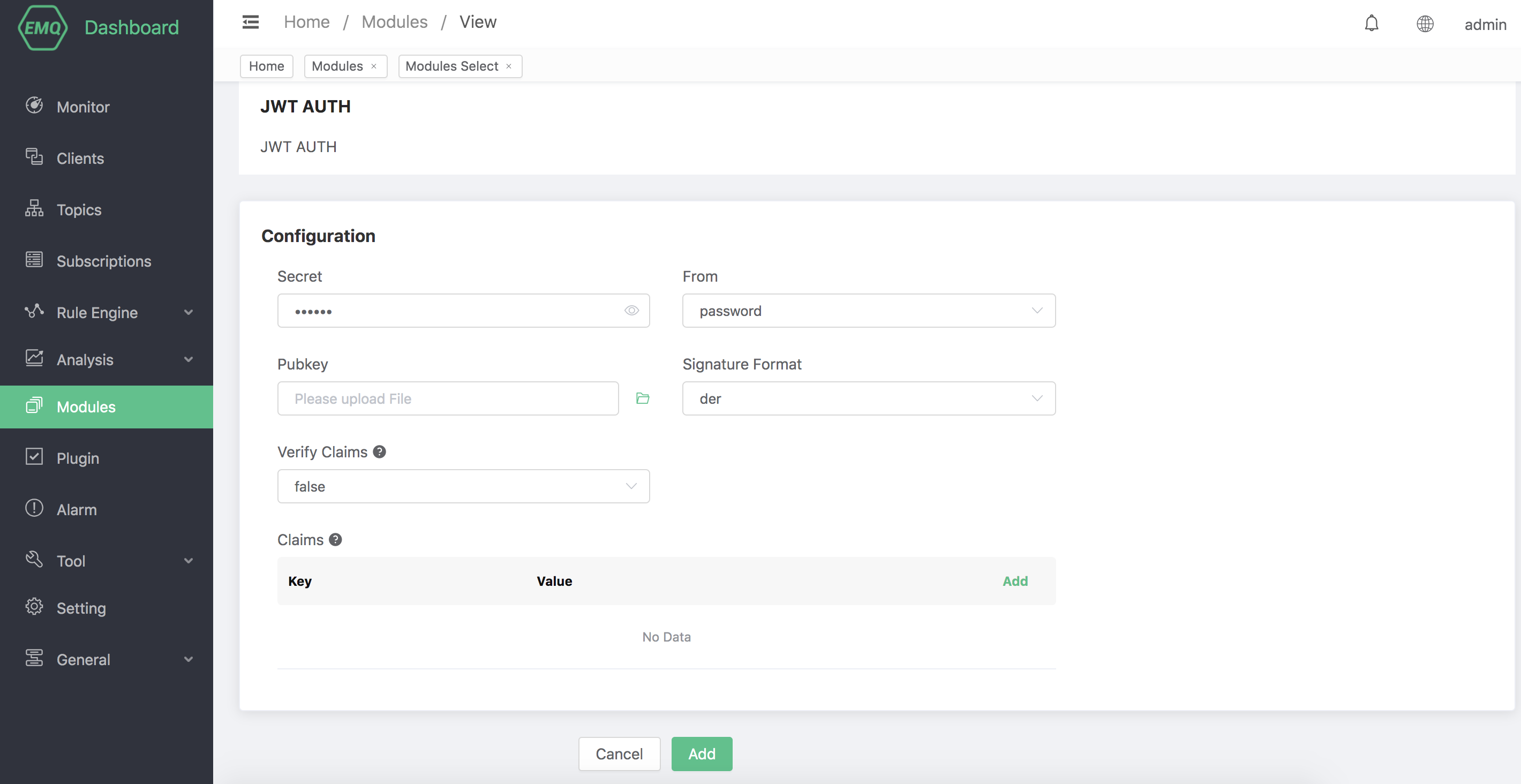Click Add link in Claims table
The height and width of the screenshot is (784, 1521).
(1015, 581)
